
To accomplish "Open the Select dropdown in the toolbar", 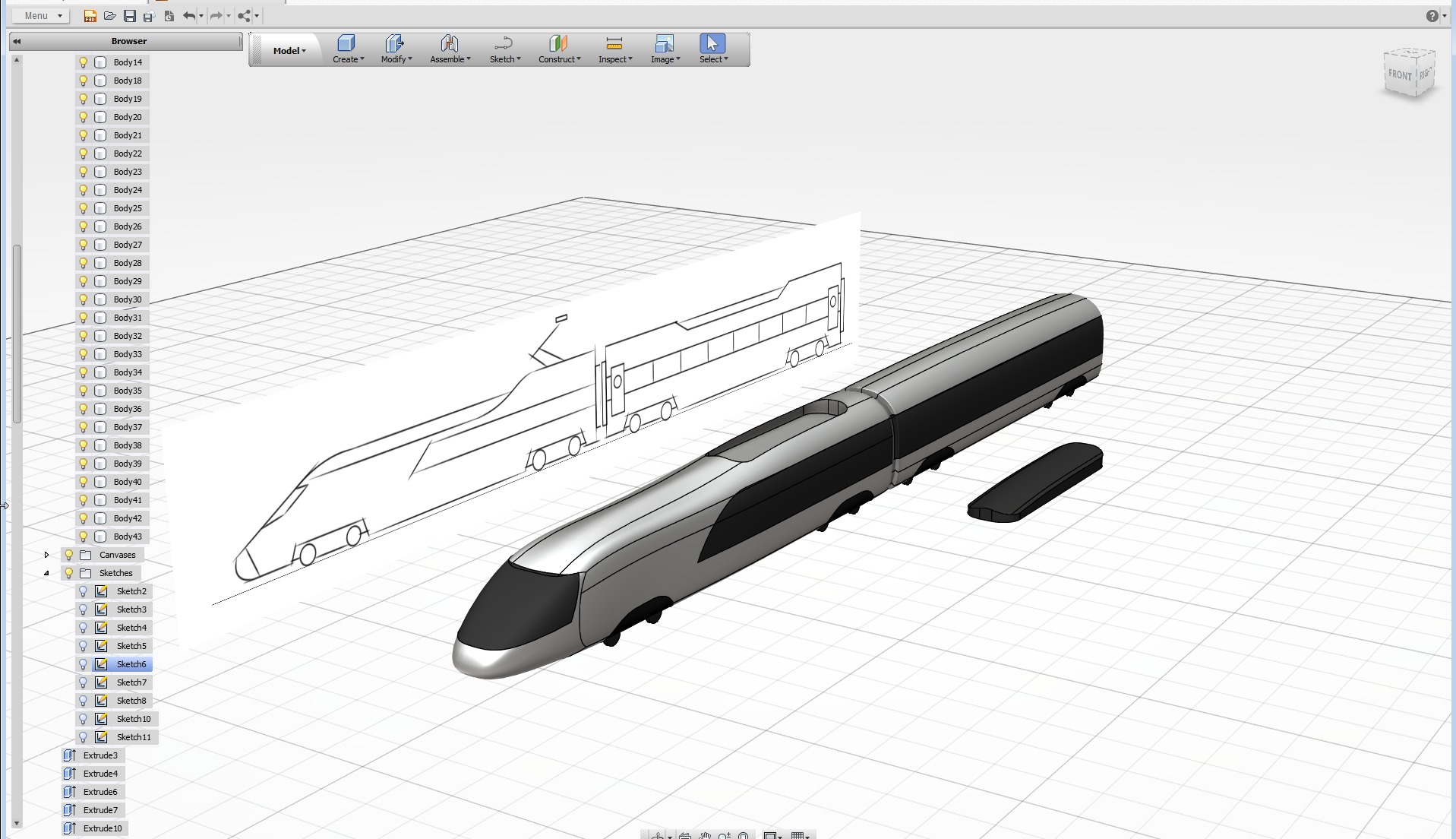I will pos(712,49).
